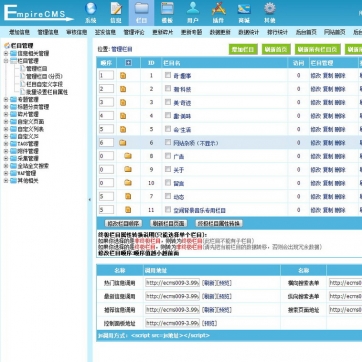Open 排行统计 in the submenu bar
This screenshot has width=362, height=362.
click(277, 32)
